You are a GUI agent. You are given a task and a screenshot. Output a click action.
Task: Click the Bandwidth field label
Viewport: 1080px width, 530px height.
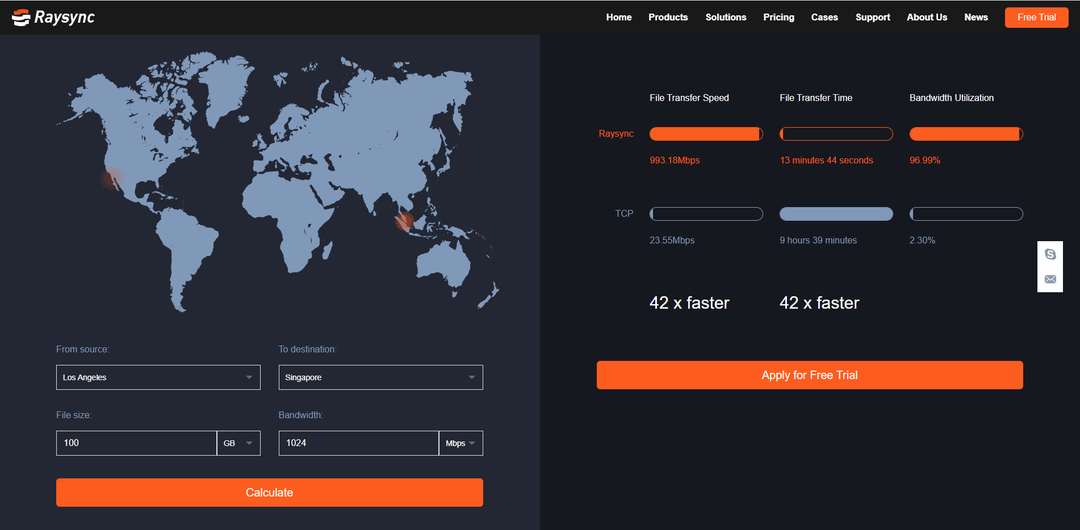coord(301,416)
